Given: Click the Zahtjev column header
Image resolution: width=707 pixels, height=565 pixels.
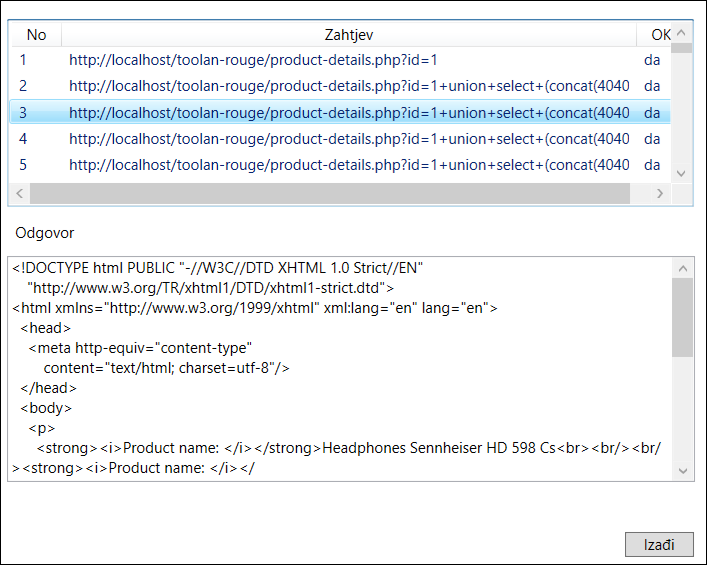Looking at the screenshot, I should point(349,35).
